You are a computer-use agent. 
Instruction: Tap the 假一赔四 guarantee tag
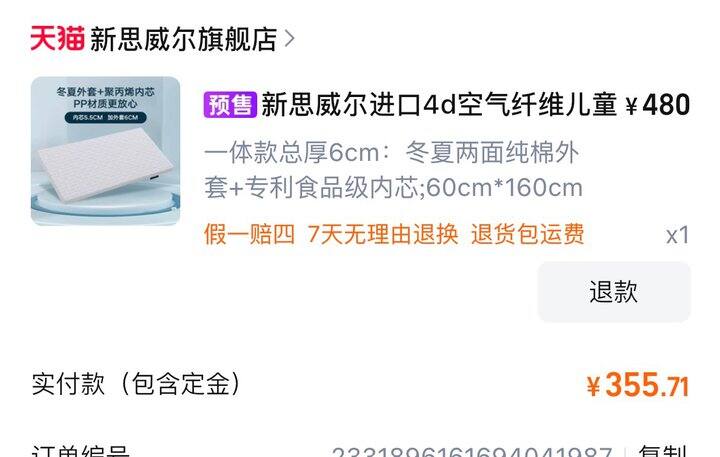[x=249, y=234]
